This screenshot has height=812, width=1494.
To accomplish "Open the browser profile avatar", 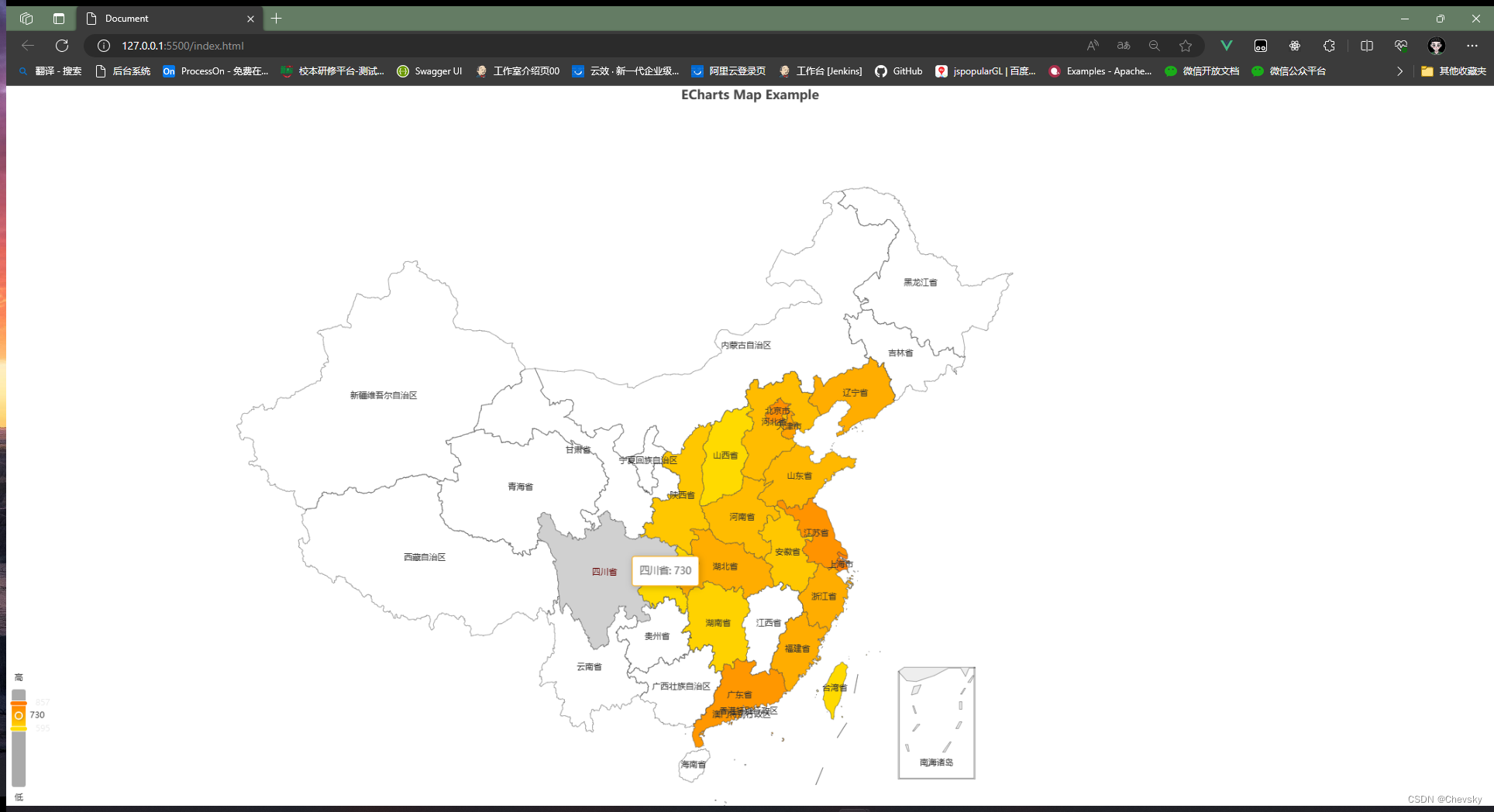I will tap(1437, 46).
